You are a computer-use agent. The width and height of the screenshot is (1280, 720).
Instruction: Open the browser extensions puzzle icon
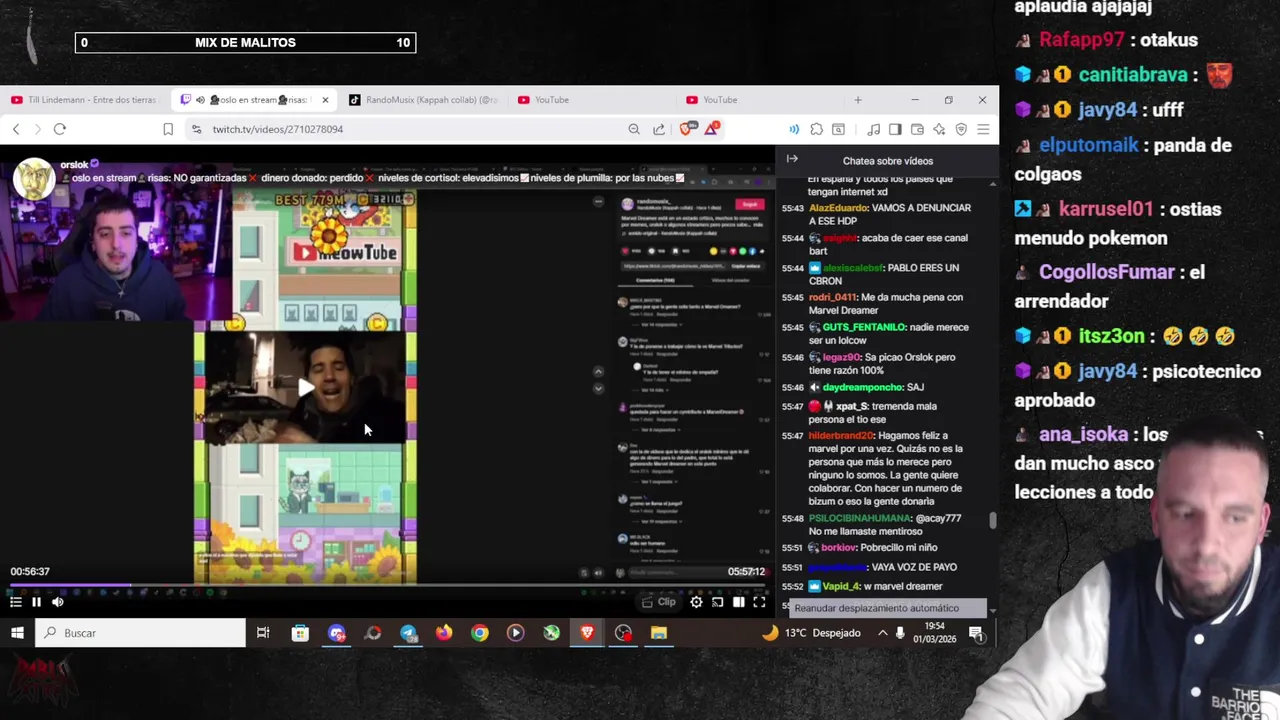coord(817,129)
